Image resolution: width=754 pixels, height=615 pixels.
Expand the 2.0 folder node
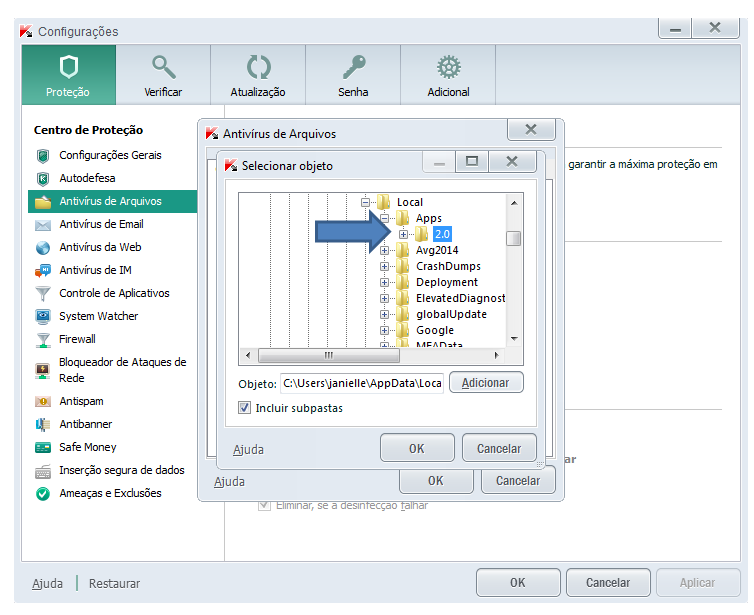pos(403,234)
